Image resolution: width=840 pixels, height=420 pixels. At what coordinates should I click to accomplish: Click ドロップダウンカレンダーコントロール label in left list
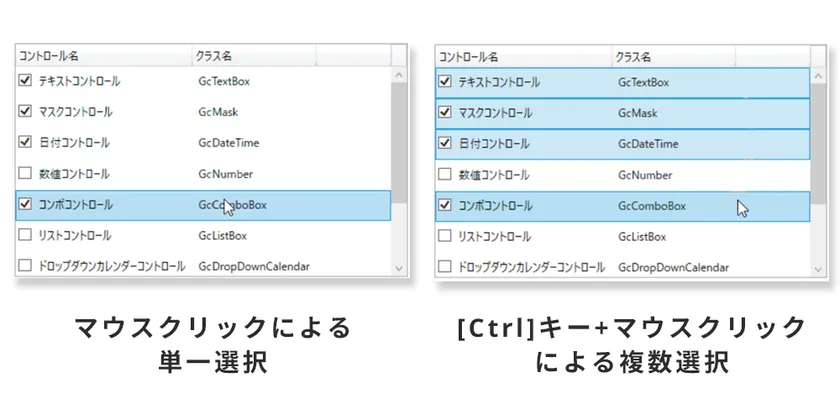pyautogui.click(x=112, y=266)
